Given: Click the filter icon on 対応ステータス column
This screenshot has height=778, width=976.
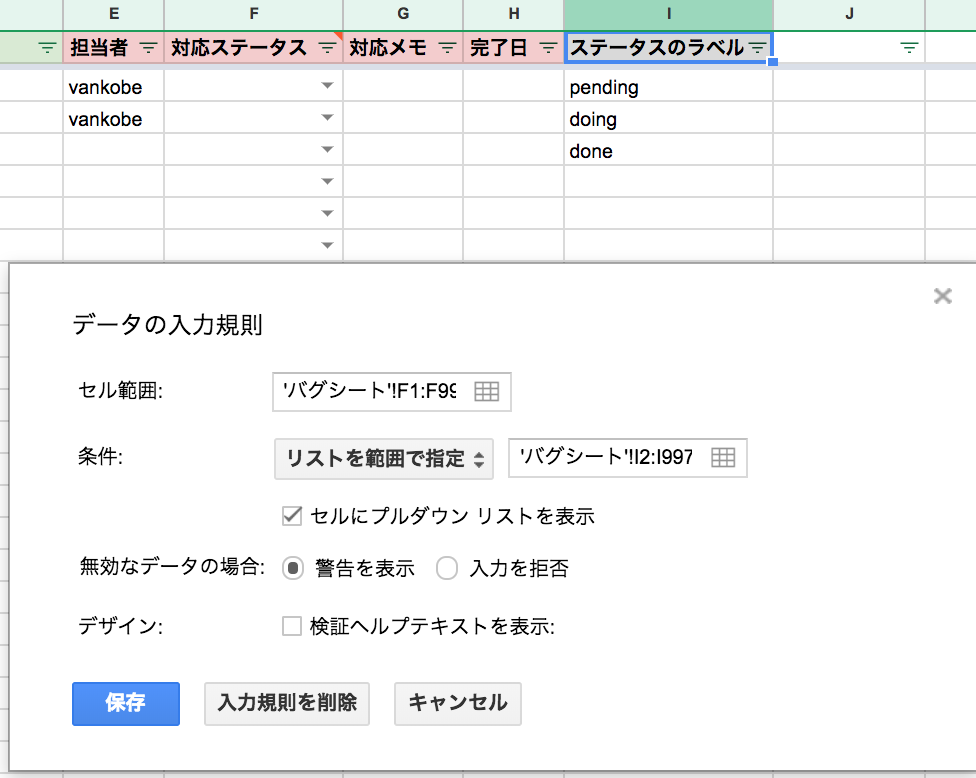Looking at the screenshot, I should click(x=328, y=47).
